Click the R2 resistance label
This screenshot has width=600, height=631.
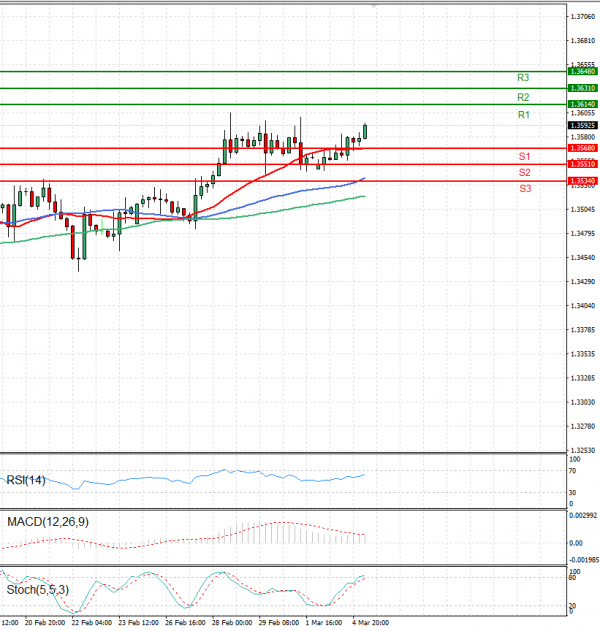[x=523, y=98]
